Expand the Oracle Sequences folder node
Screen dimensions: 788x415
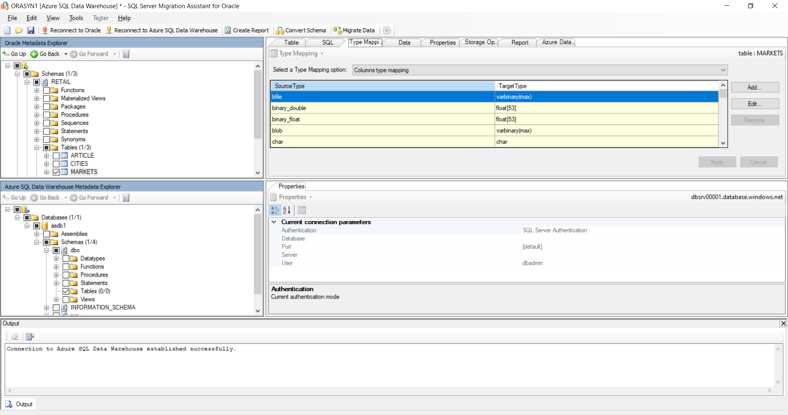coord(37,123)
